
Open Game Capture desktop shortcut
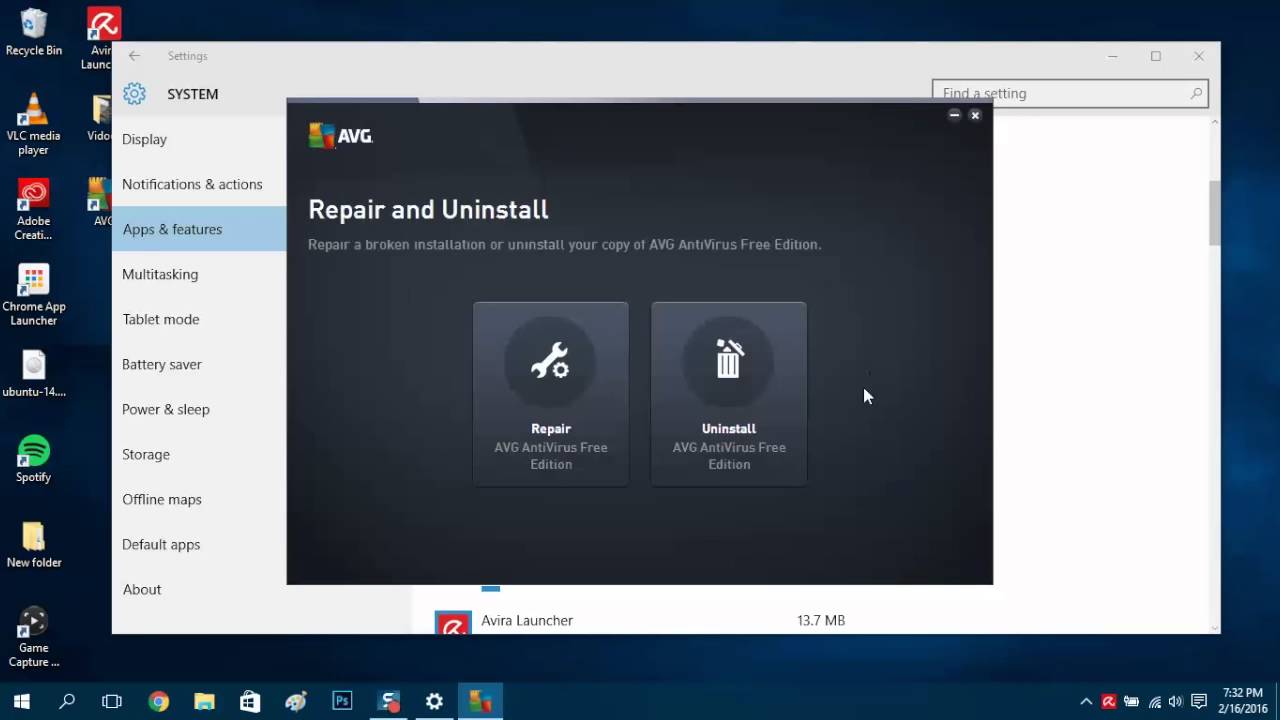(33, 637)
